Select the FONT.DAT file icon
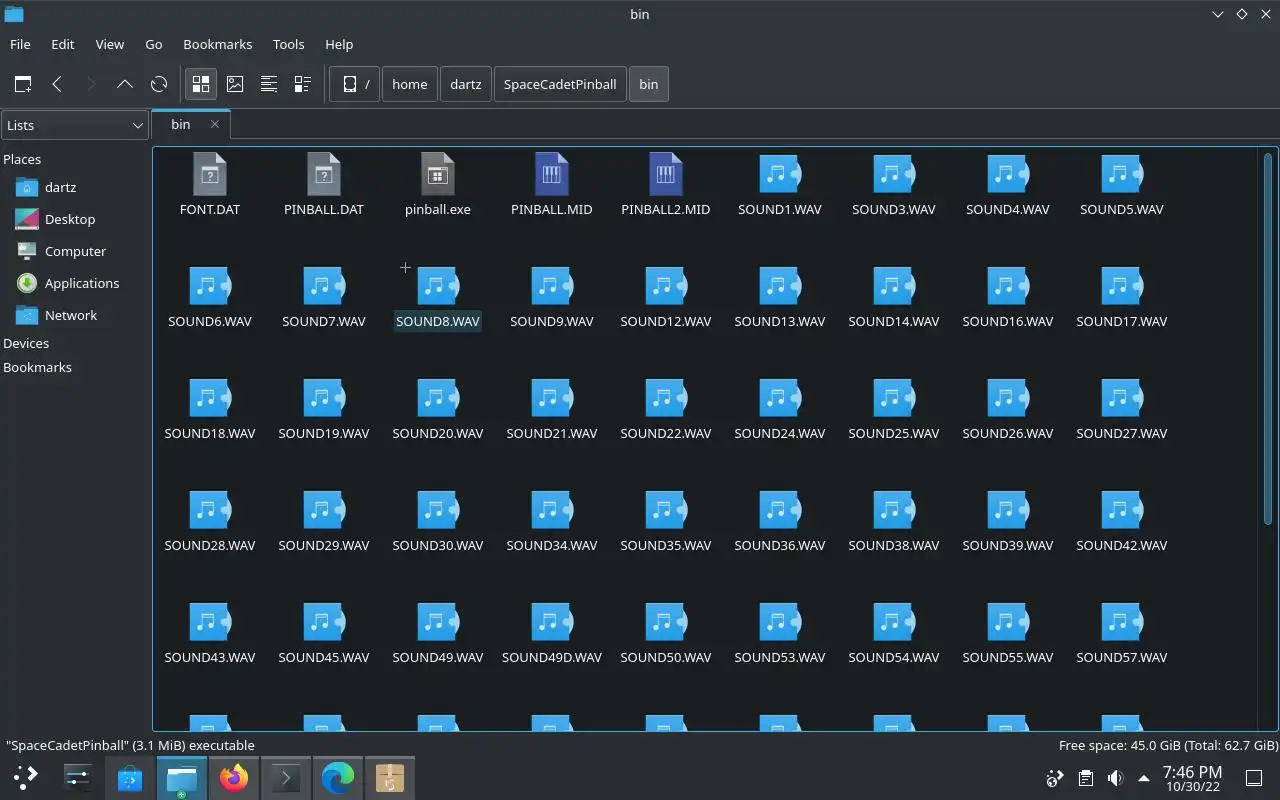Viewport: 1280px width, 800px height. pos(210,174)
